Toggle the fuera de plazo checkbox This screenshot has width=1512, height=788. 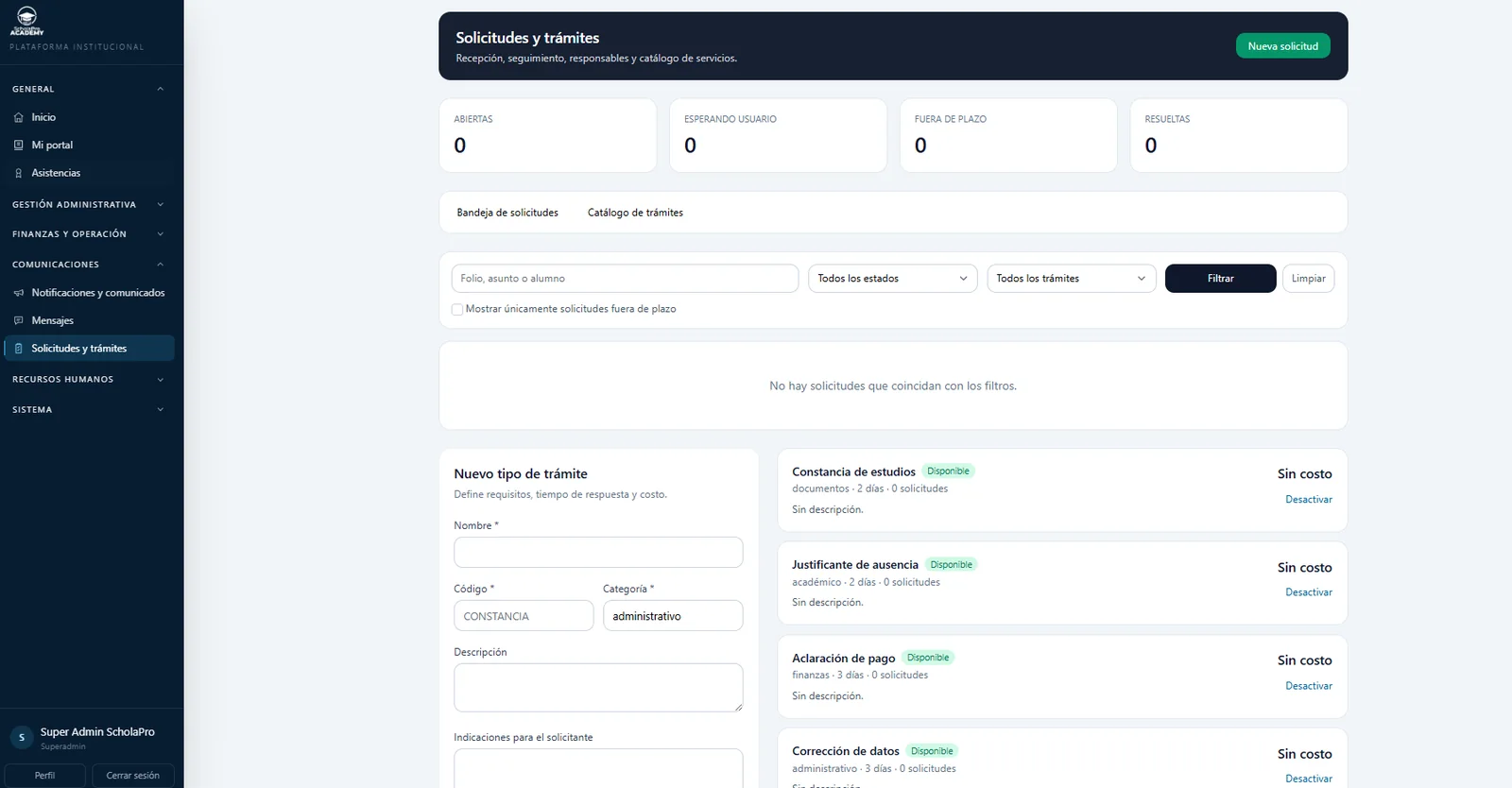click(x=457, y=309)
